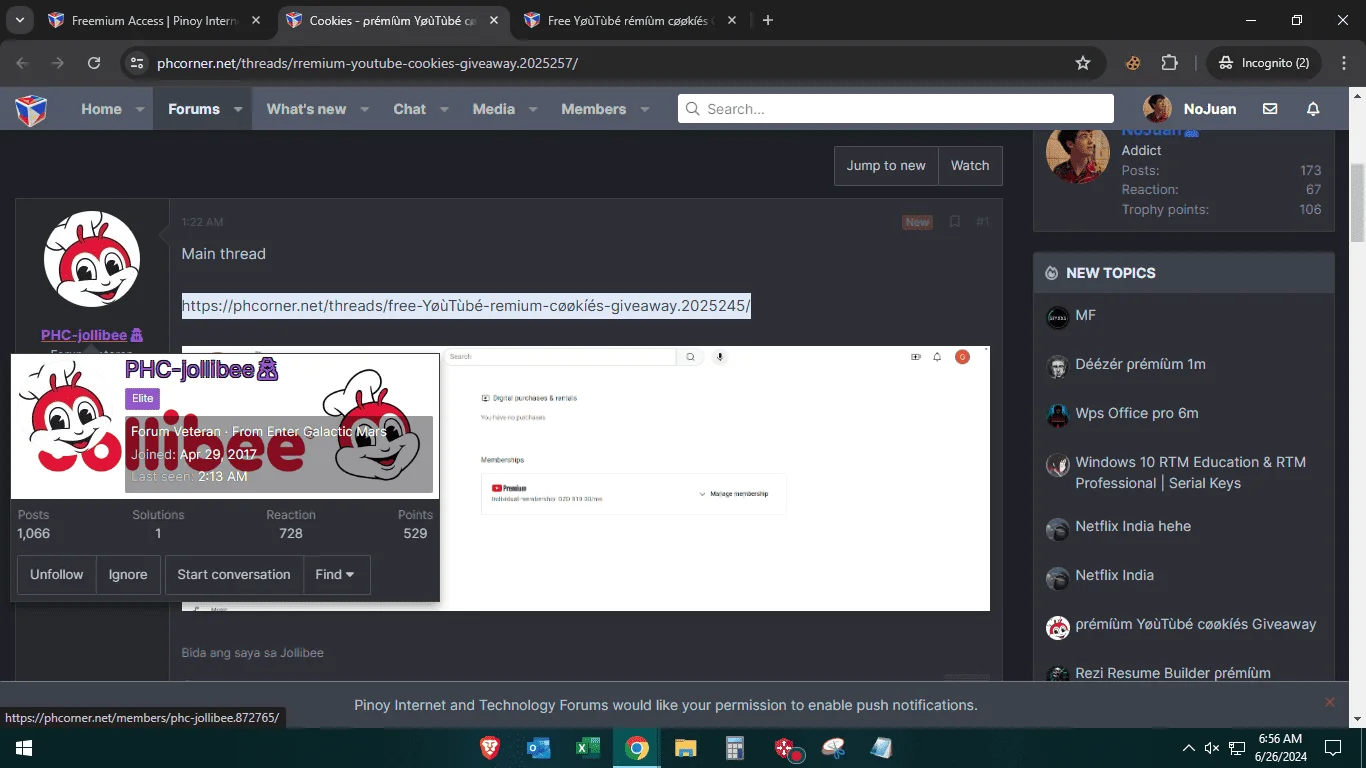The width and height of the screenshot is (1366, 768).
Task: Open File Explorer from the taskbar
Action: point(685,748)
